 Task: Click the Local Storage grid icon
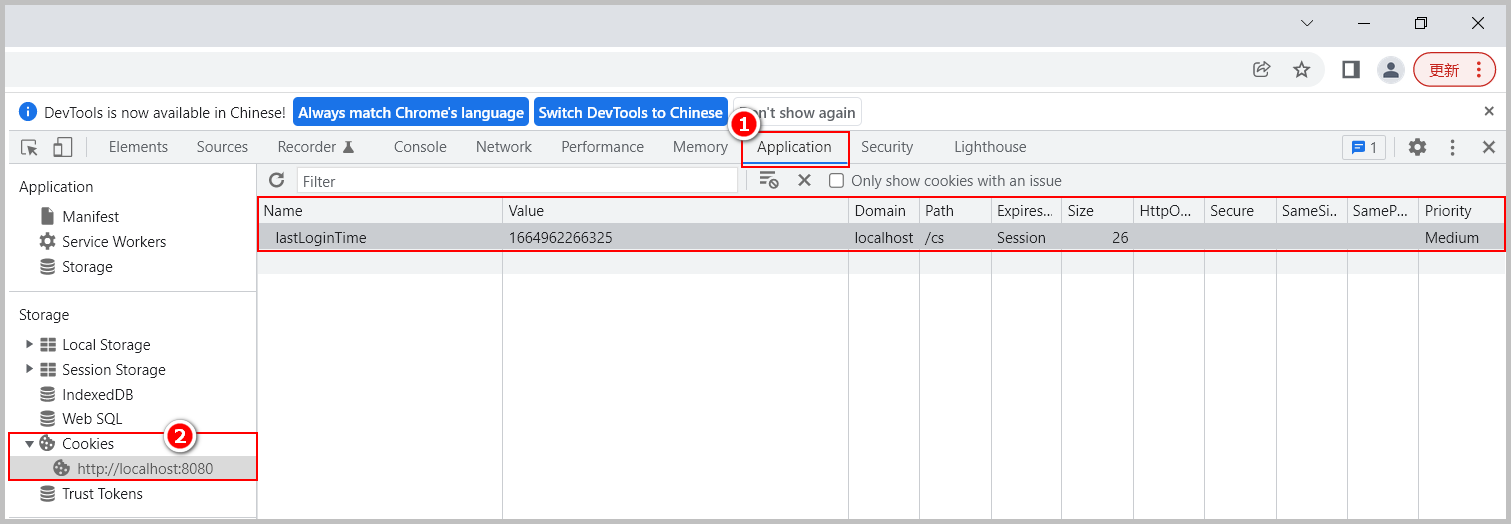47,345
